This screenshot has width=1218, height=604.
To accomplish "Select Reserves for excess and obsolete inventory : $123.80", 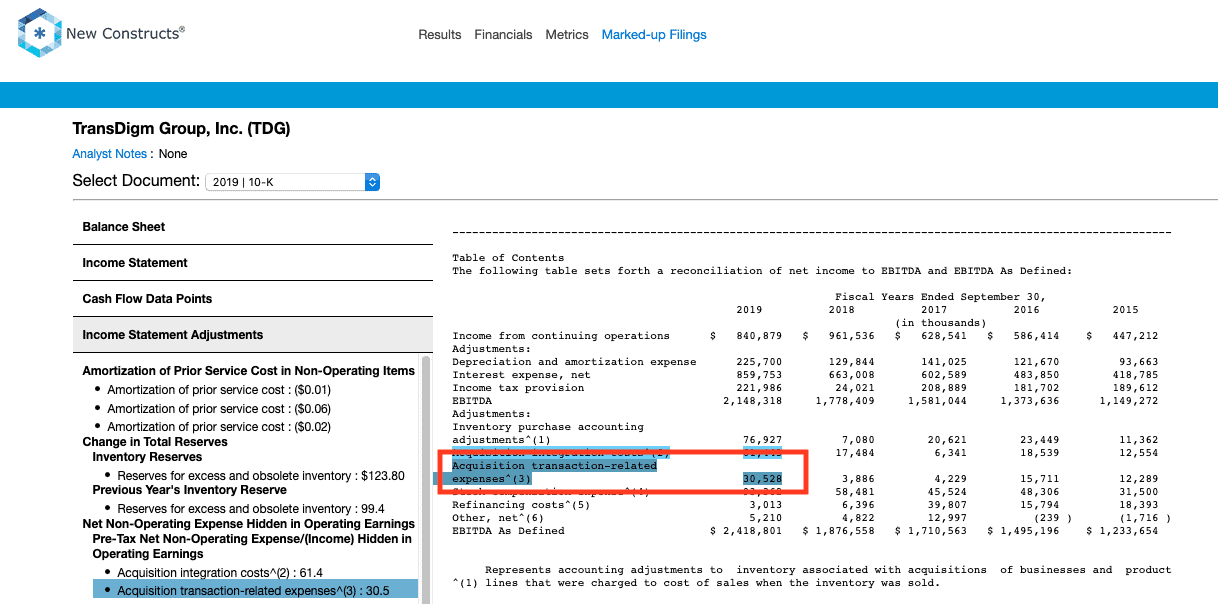I will pyautogui.click(x=261, y=476).
